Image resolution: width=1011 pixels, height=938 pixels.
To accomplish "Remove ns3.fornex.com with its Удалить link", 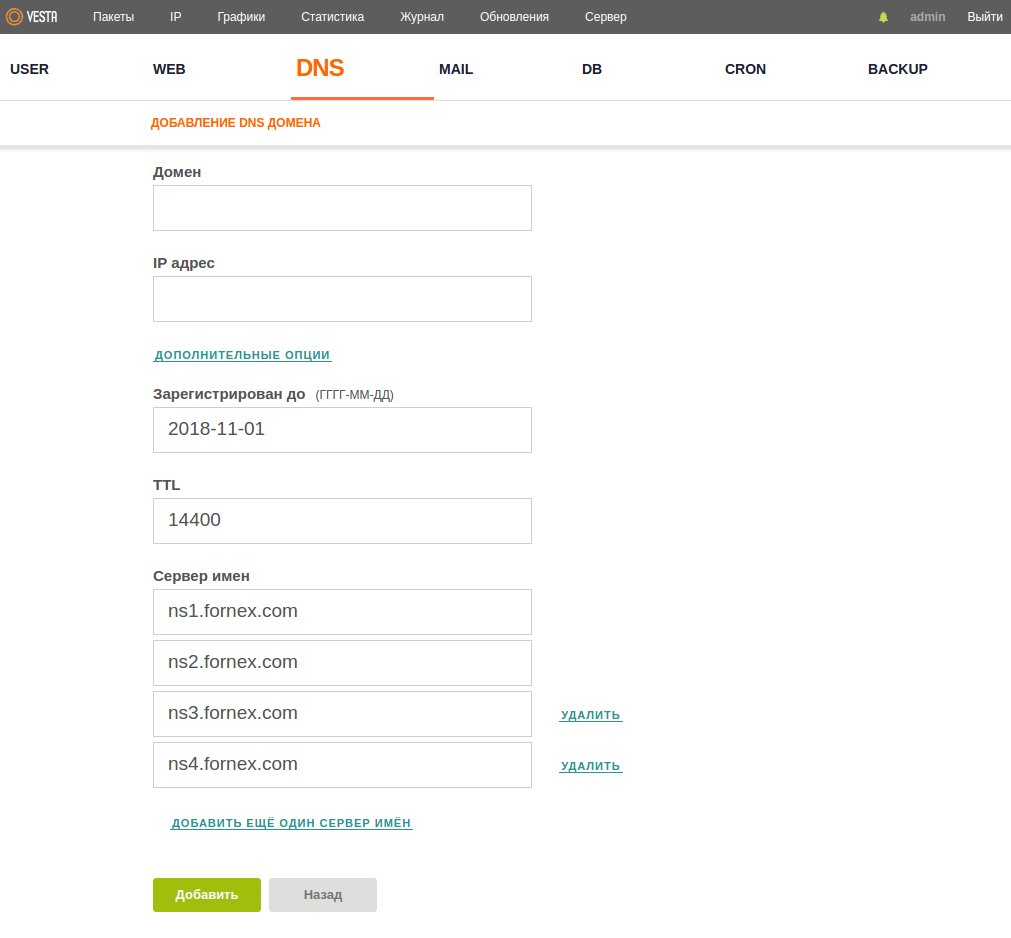I will [591, 715].
